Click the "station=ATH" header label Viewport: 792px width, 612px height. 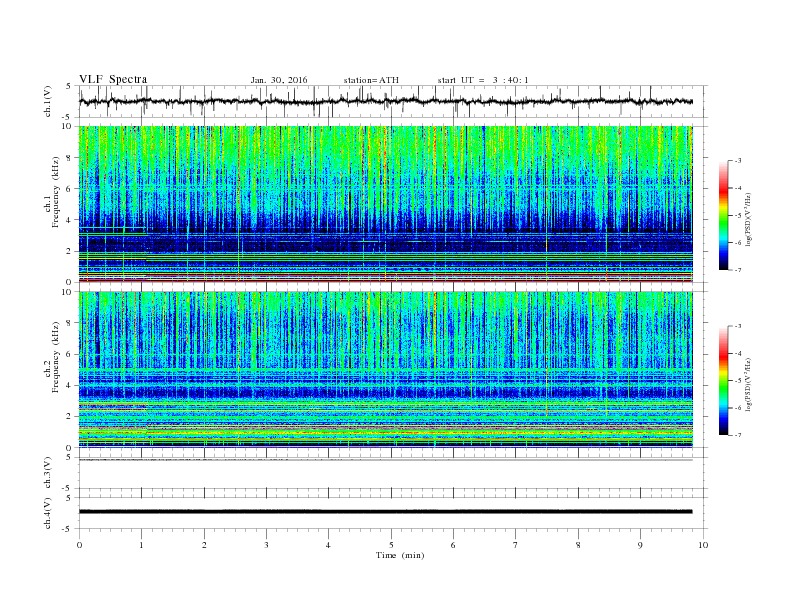click(x=371, y=80)
